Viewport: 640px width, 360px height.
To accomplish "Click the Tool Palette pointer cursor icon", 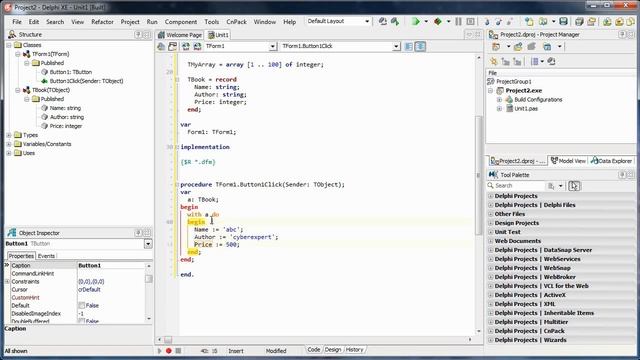I will tap(574, 186).
